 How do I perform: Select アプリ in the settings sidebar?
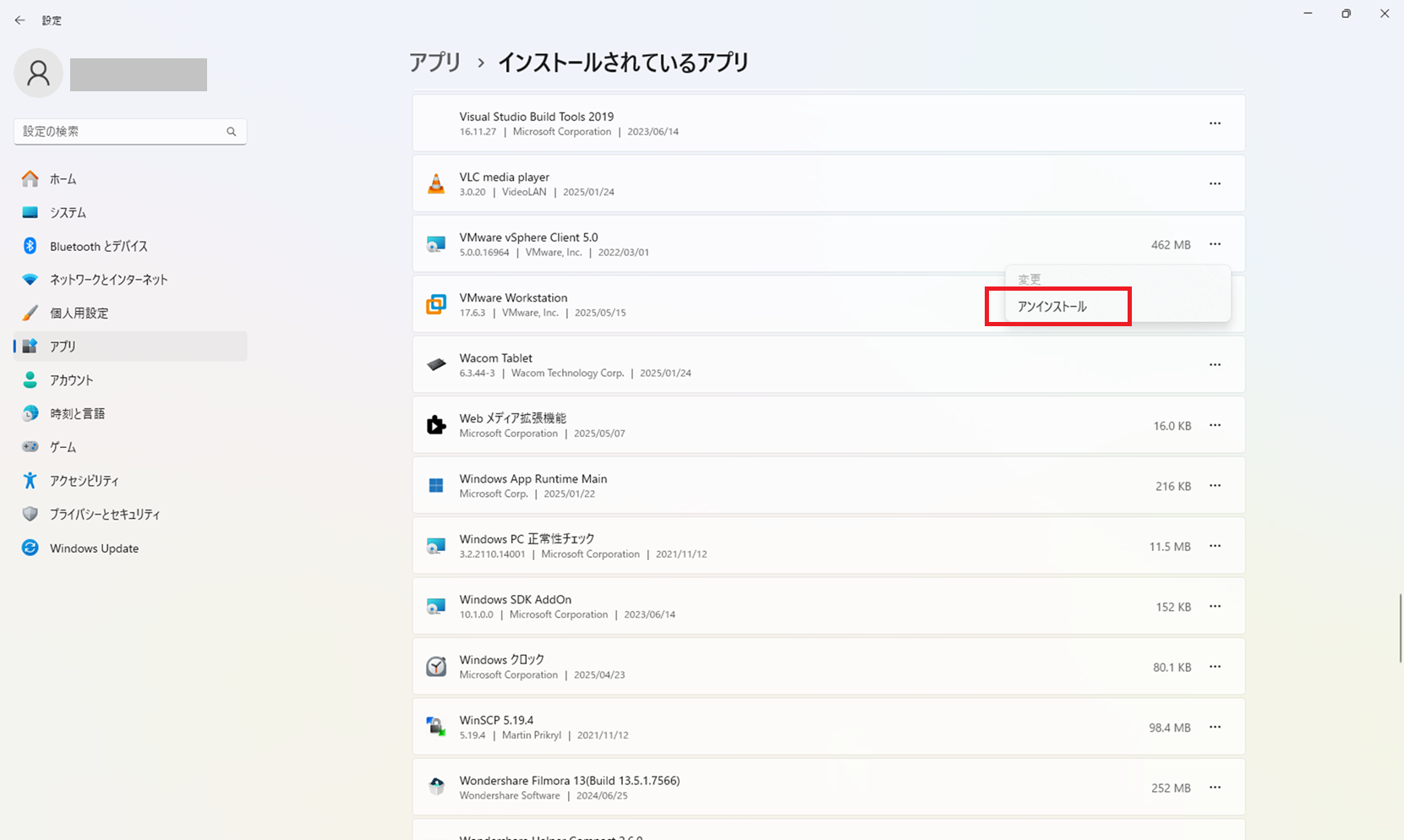[x=130, y=346]
